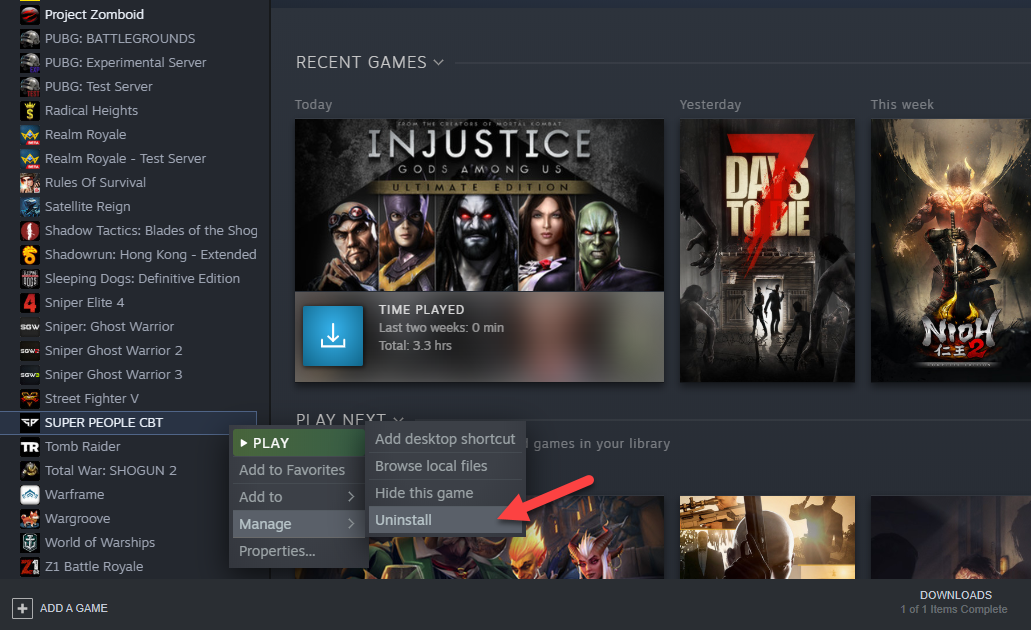Click the "1 of 1 Items Complete" status
The width and height of the screenshot is (1031, 630).
coord(953,610)
